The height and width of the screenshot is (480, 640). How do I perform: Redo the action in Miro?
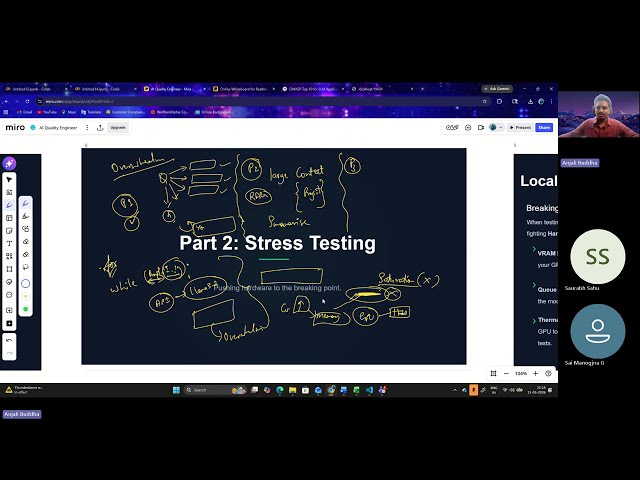9,353
